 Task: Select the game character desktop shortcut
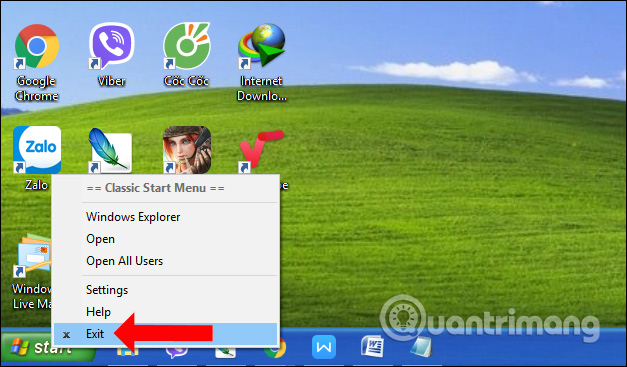click(187, 150)
